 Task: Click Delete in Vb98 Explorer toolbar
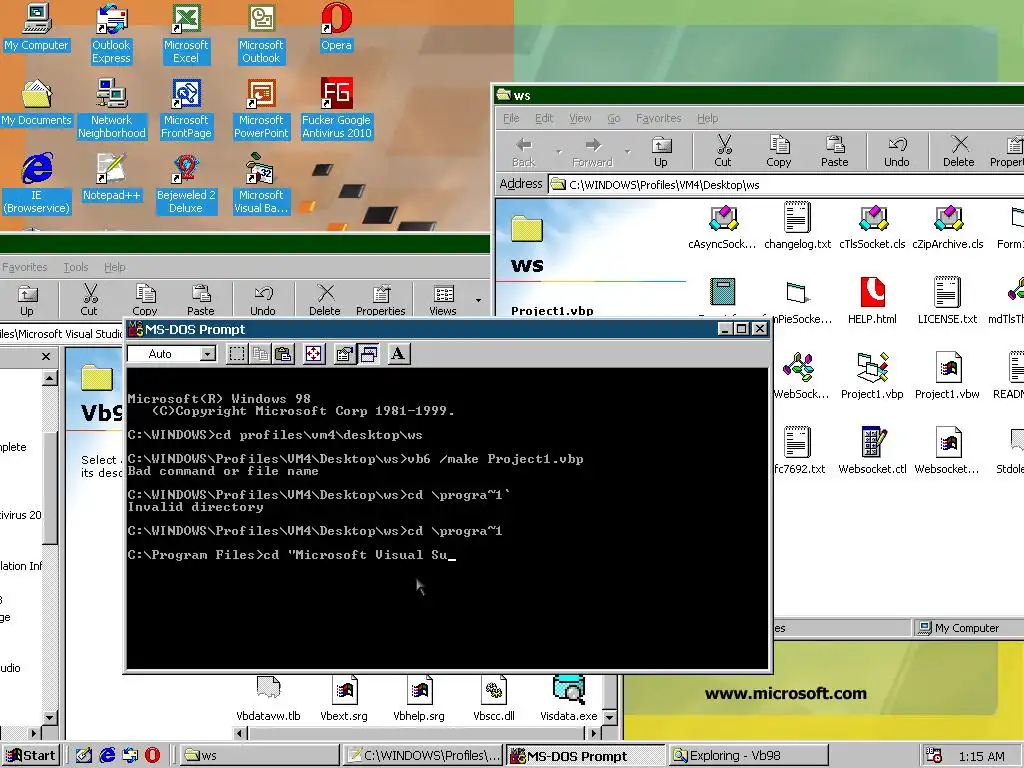[325, 300]
